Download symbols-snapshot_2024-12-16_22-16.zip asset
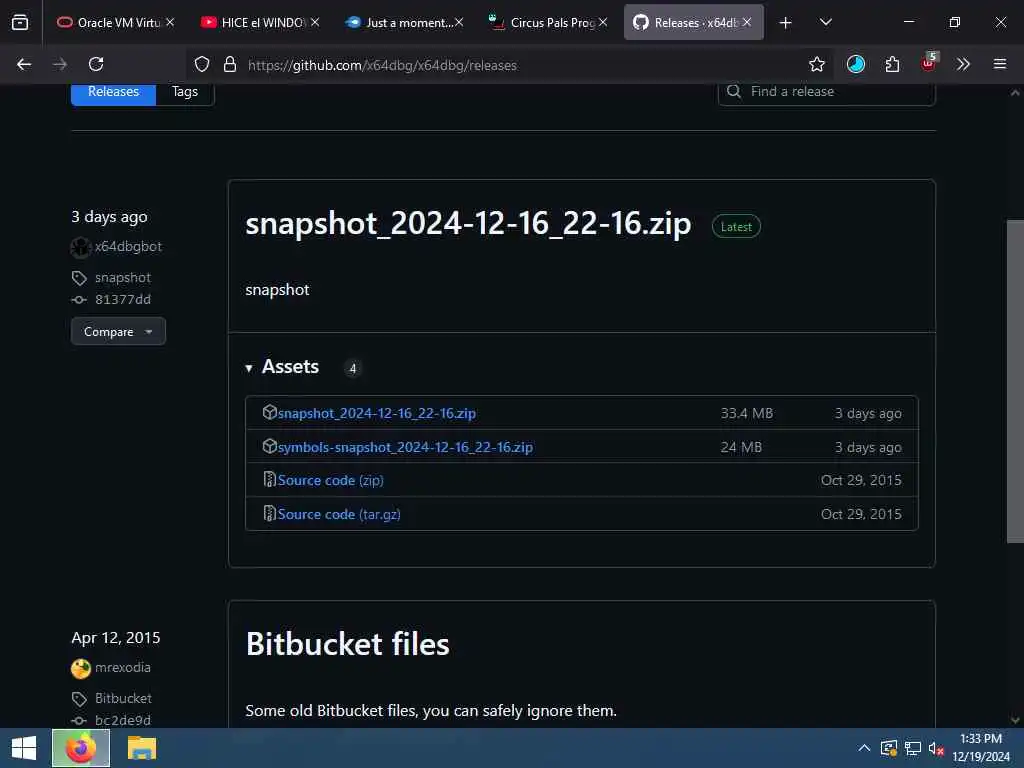Image resolution: width=1024 pixels, height=768 pixels. tap(405, 447)
